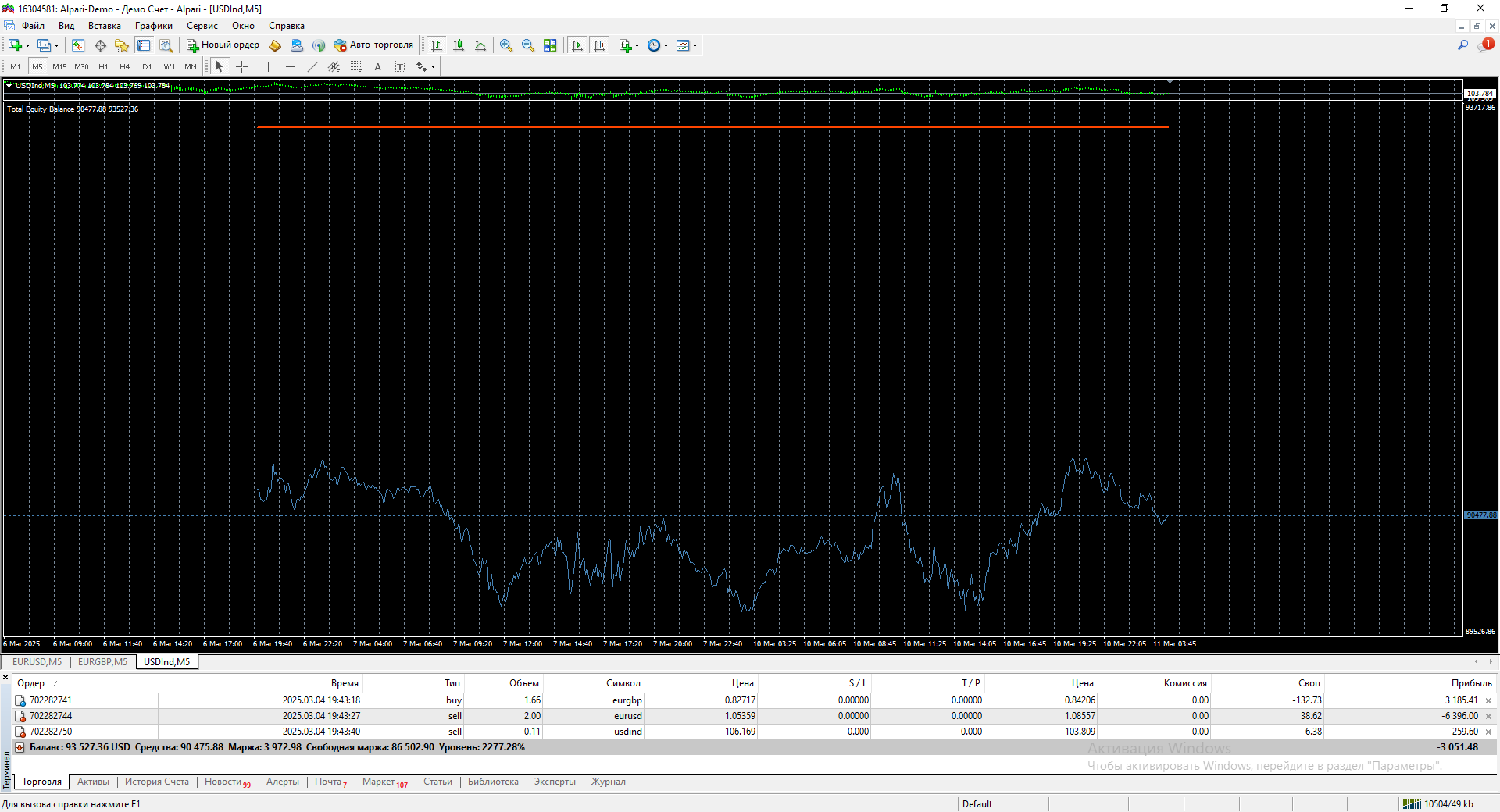Open the periodicity clock dropdown
Screen dimensions: 1500x812
[x=658, y=45]
